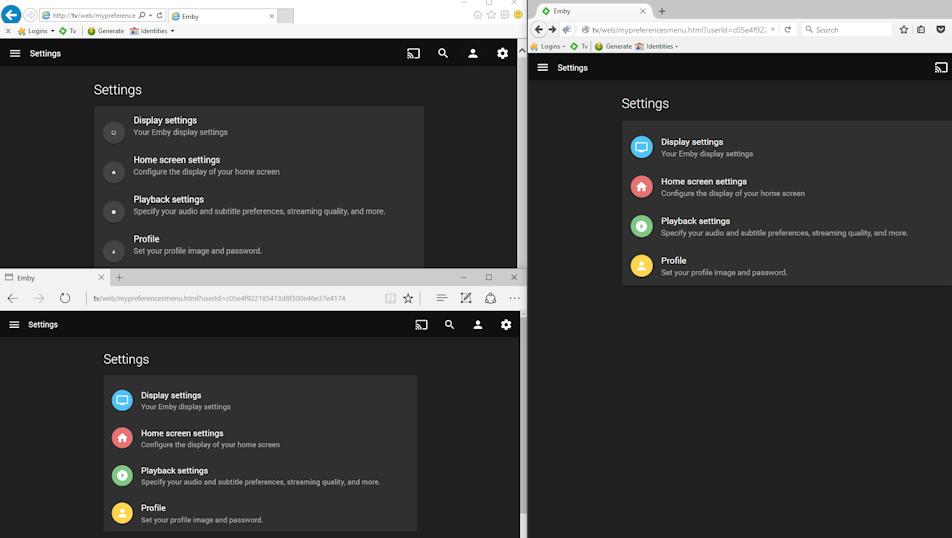Select Emby tab in Edge window
The width and height of the screenshot is (952, 538).
coord(55,278)
